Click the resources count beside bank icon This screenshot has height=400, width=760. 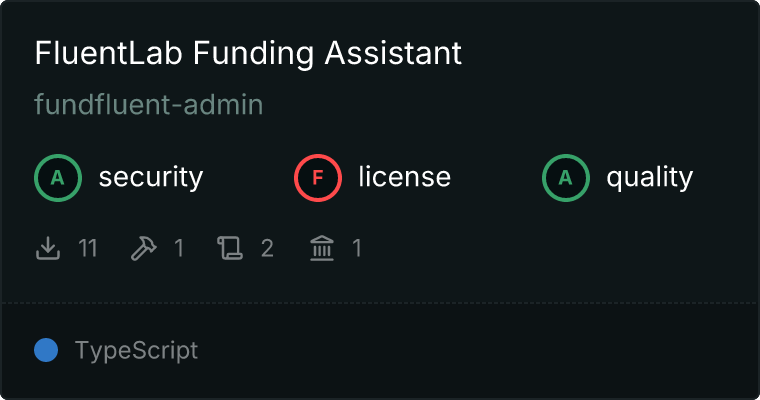[x=356, y=248]
